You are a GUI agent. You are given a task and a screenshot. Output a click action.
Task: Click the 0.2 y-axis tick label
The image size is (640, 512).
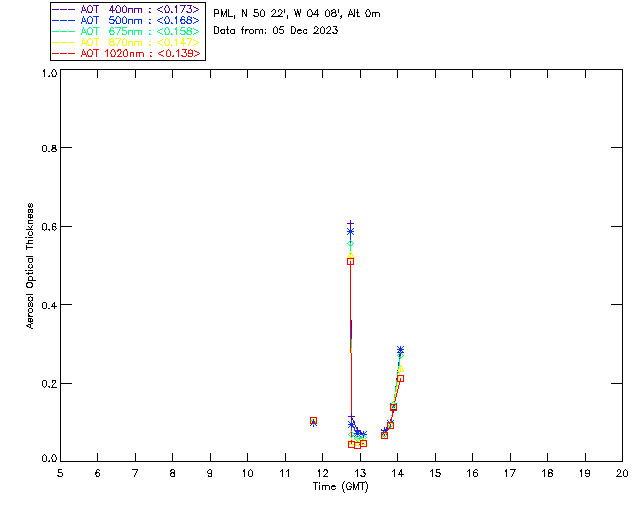point(49,383)
